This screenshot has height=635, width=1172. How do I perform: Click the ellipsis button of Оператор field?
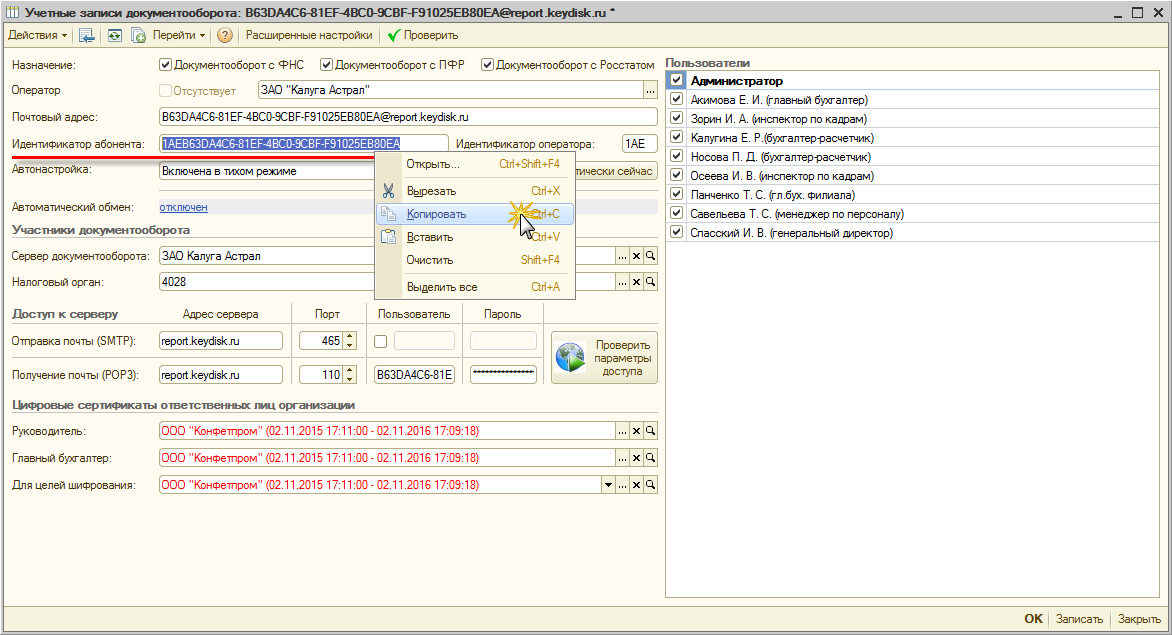pyautogui.click(x=650, y=90)
